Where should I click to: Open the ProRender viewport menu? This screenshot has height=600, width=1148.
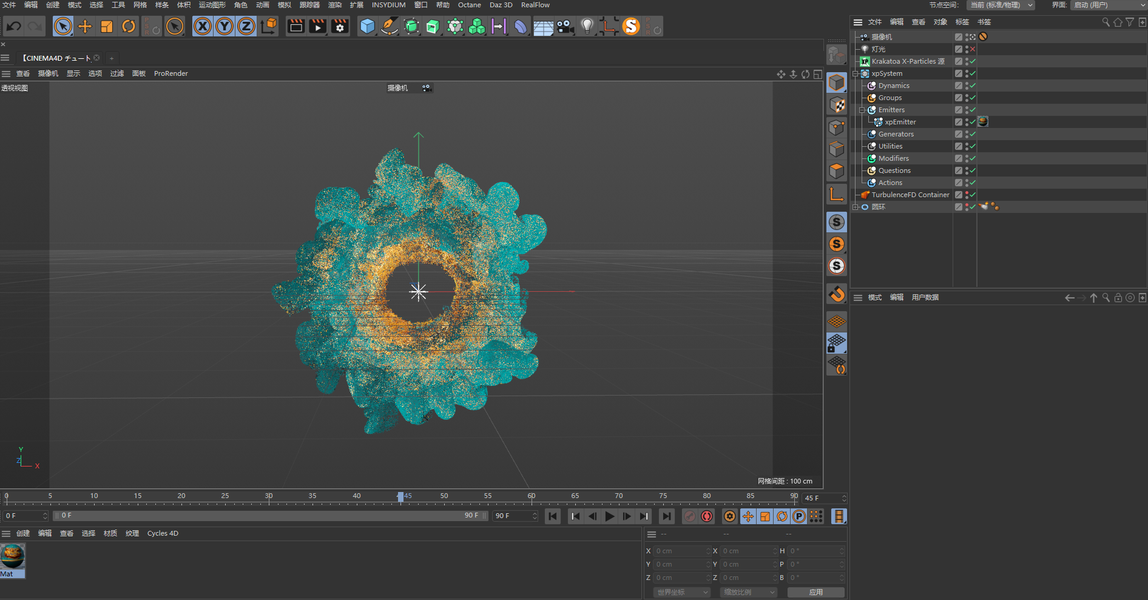pyautogui.click(x=170, y=74)
